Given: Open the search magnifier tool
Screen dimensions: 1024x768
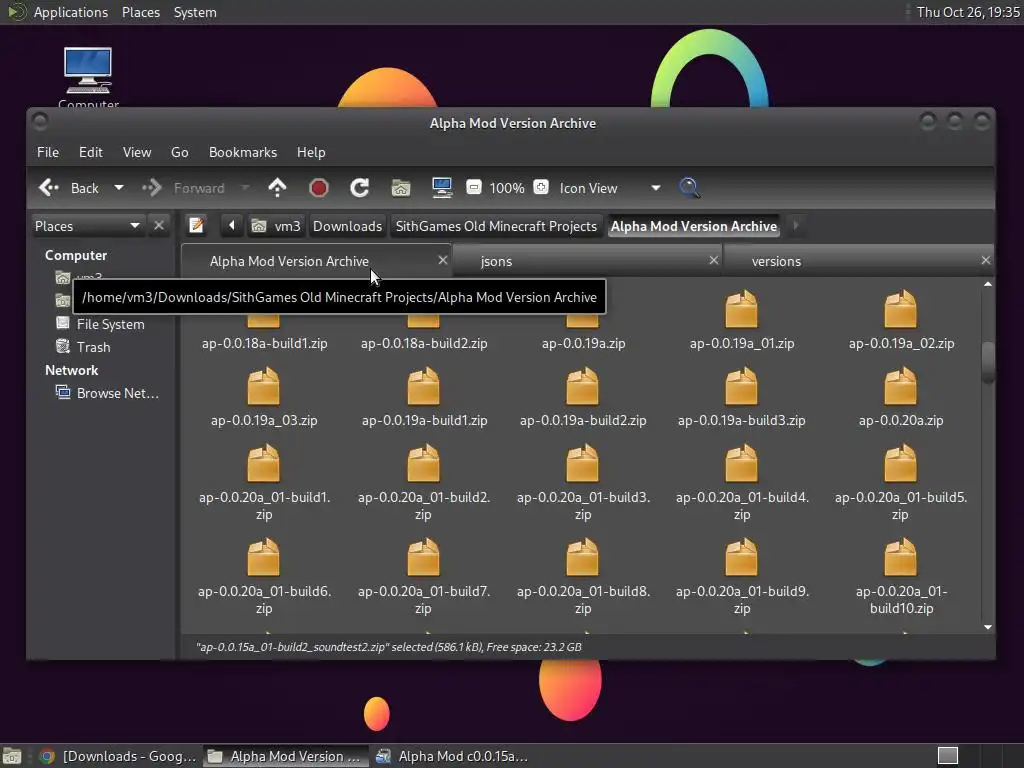Looking at the screenshot, I should pyautogui.click(x=689, y=188).
